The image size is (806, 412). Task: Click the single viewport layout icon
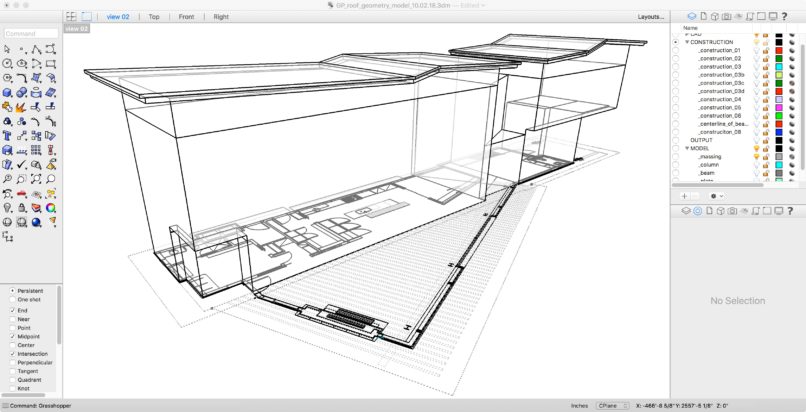86,17
